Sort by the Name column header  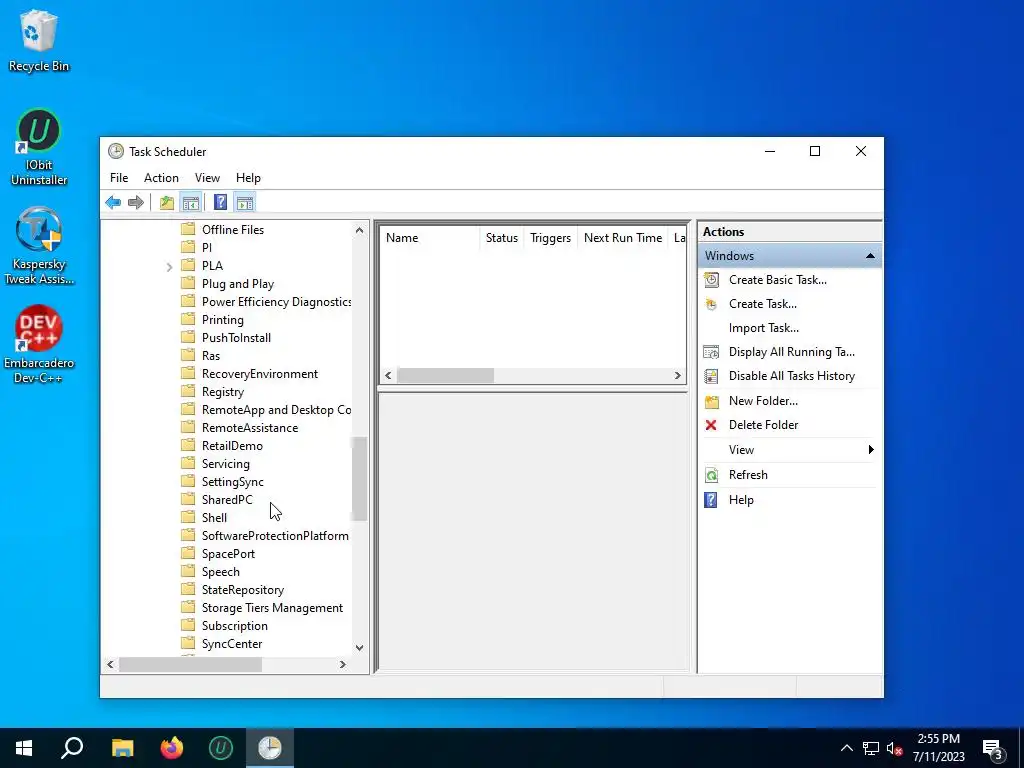click(430, 238)
